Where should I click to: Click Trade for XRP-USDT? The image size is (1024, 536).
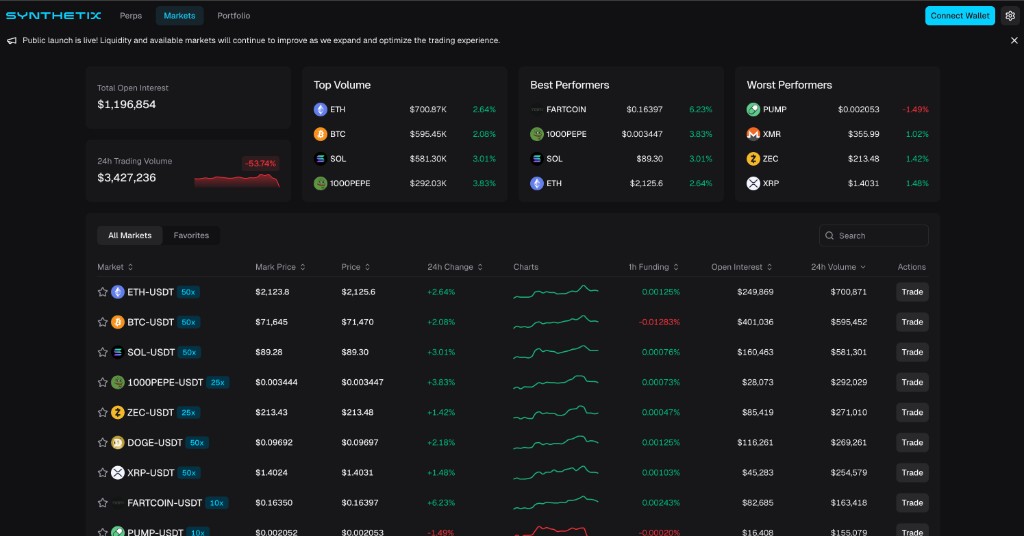(x=912, y=472)
